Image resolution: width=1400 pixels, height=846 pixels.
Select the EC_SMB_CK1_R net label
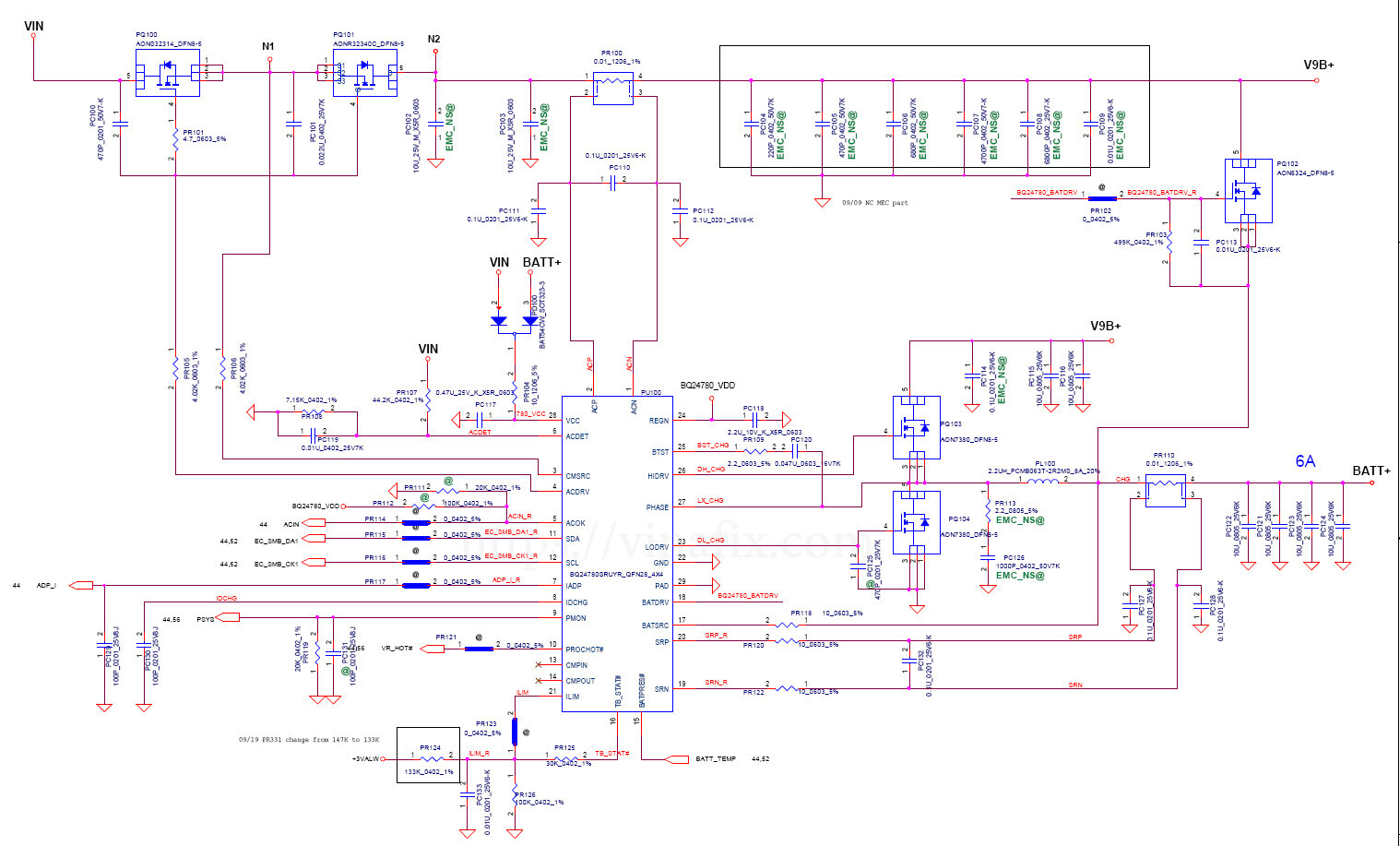click(x=511, y=556)
